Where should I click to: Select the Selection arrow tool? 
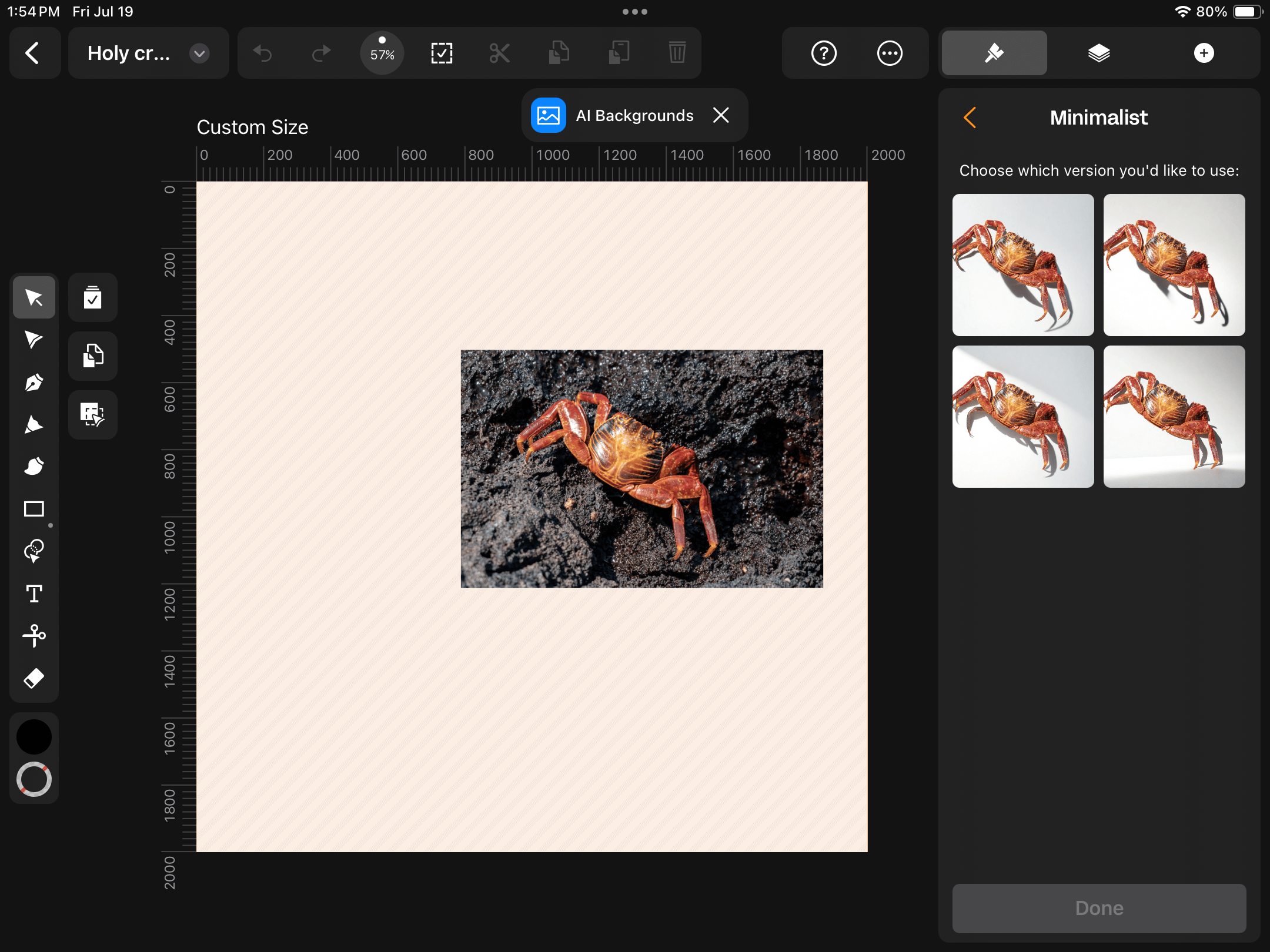[x=34, y=297]
